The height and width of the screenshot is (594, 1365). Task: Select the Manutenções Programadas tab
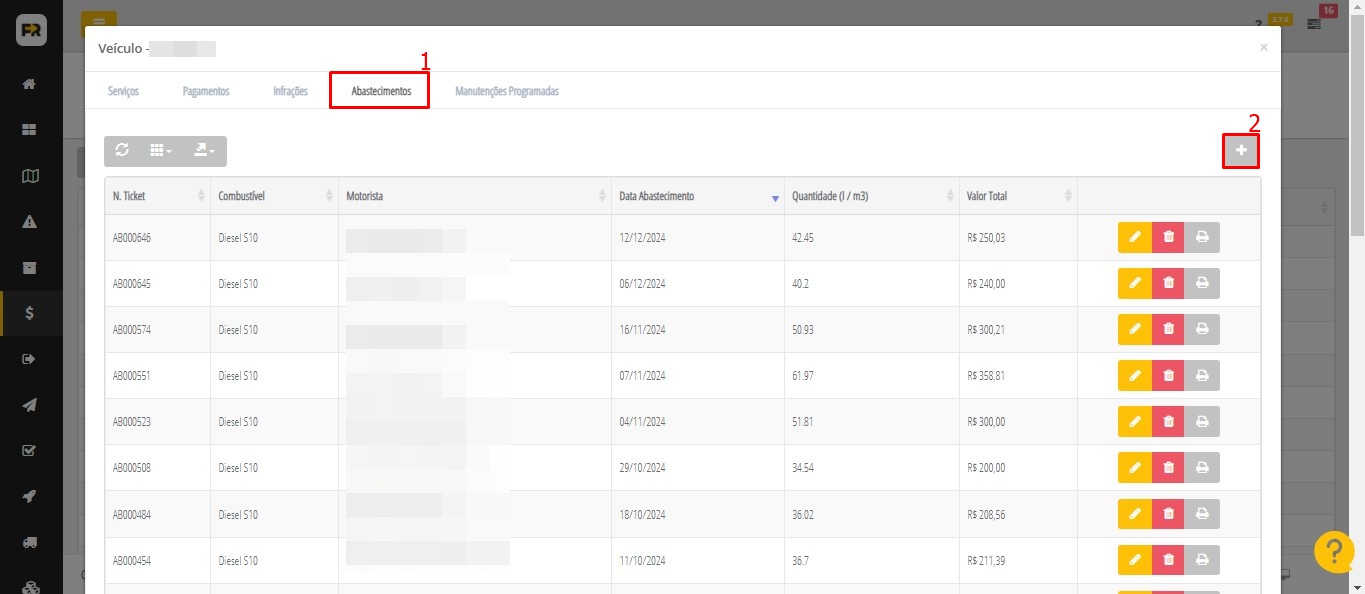pyautogui.click(x=506, y=91)
